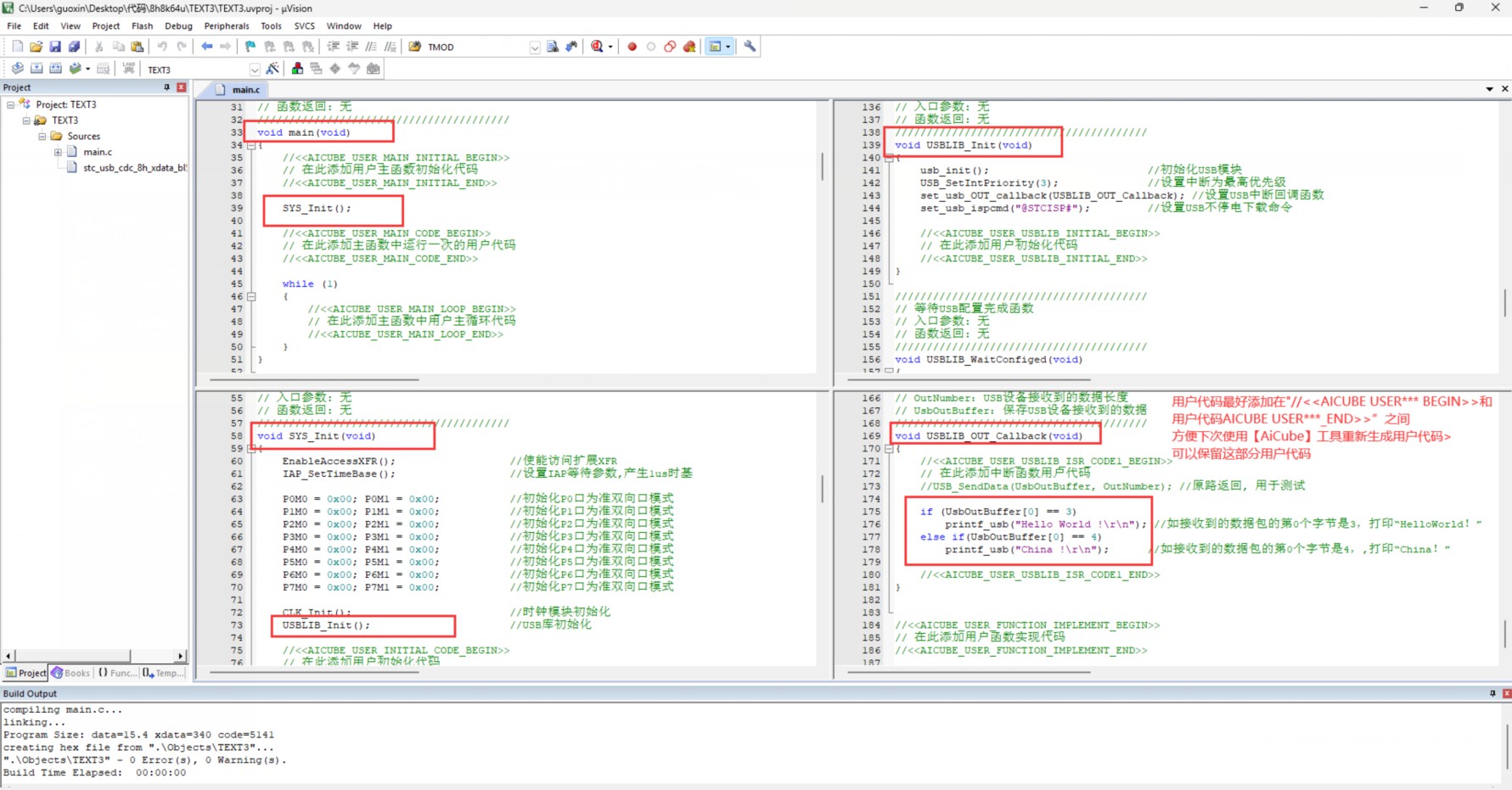1512x790 pixels.
Task: Open the Peripherals menu
Action: 226,26
